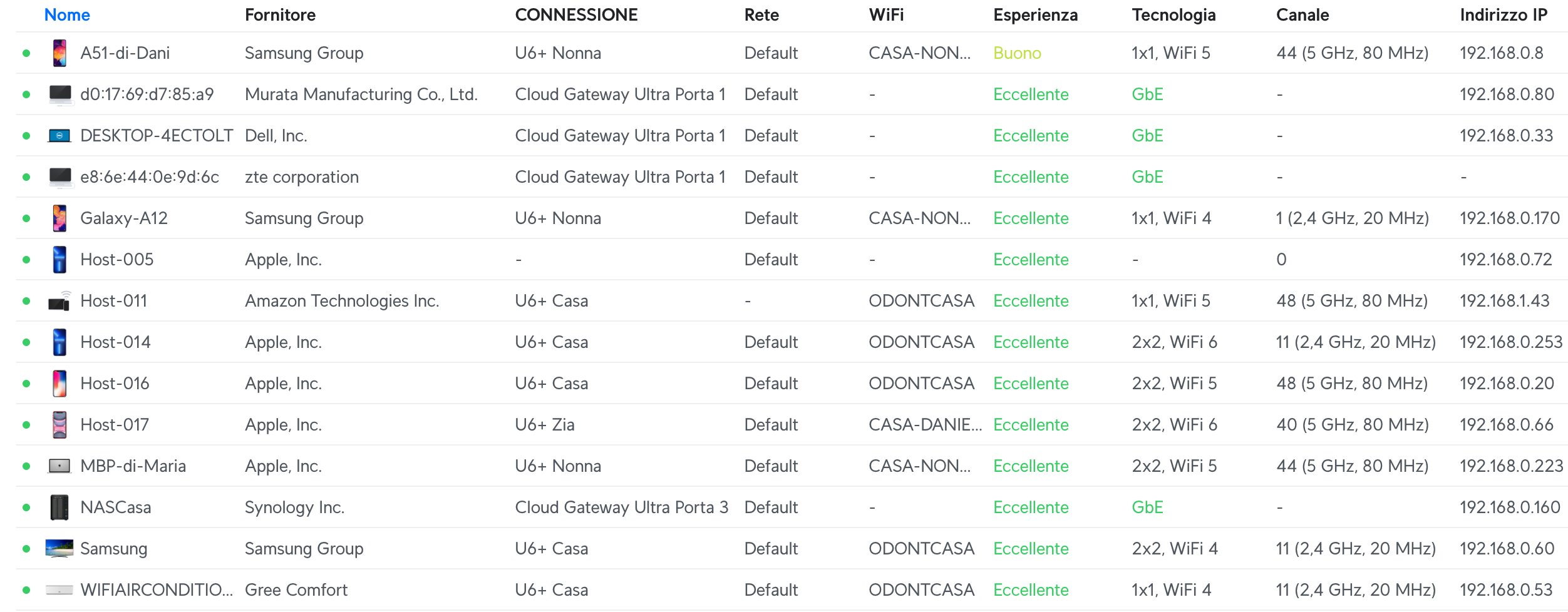Screen dimensions: 1568x612
Task: Sort by the Fornitore column header
Action: pyautogui.click(x=280, y=15)
